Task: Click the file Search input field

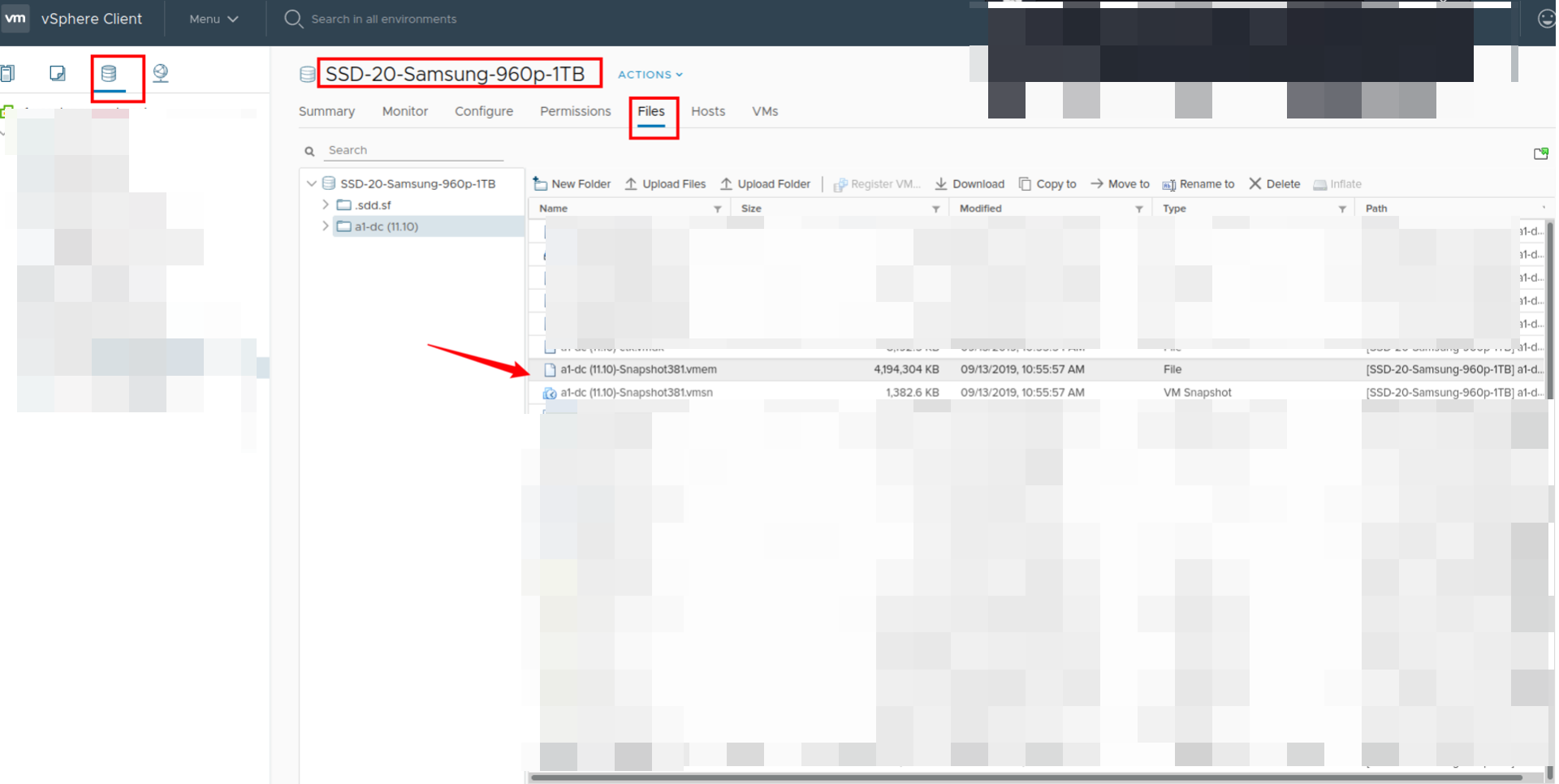Action: pos(414,150)
